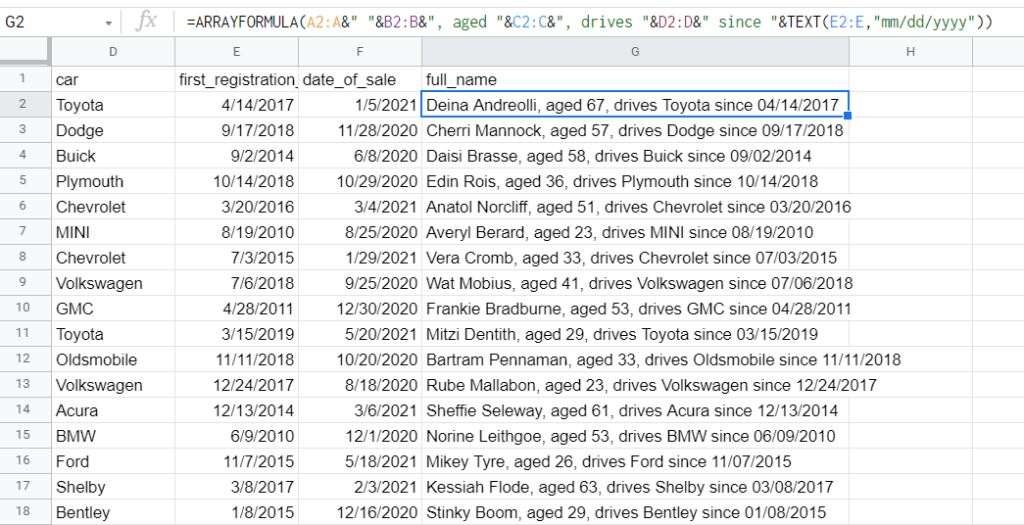This screenshot has width=1024, height=525.
Task: Click sale date 11/28/2020
Action: (x=360, y=130)
